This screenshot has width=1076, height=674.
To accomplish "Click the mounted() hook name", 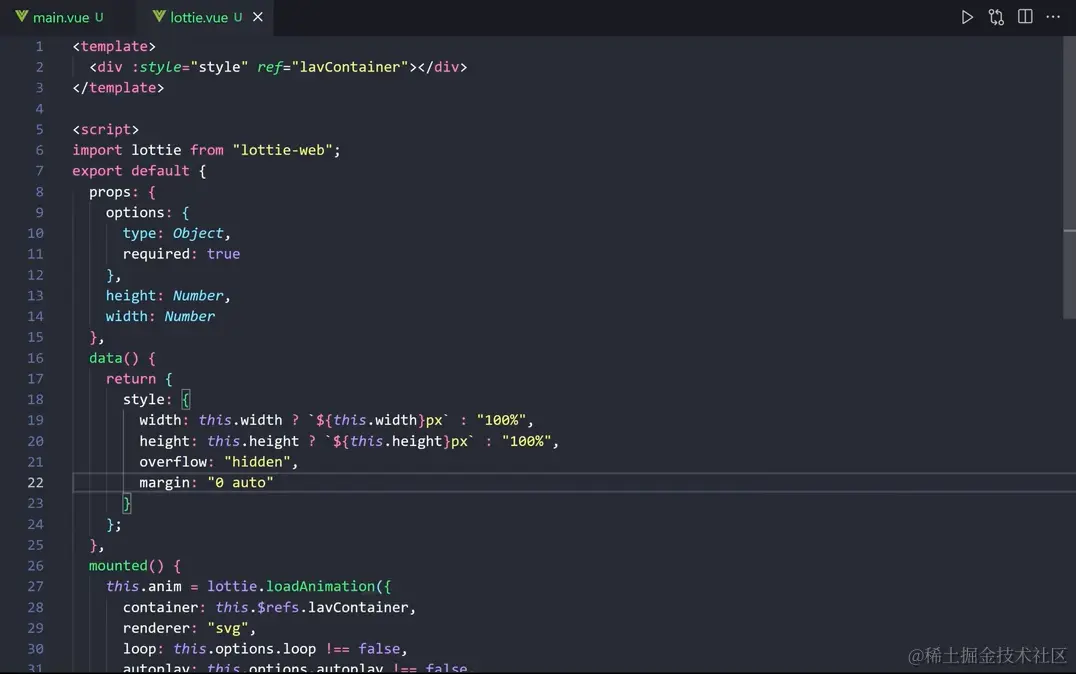I will tap(119, 566).
